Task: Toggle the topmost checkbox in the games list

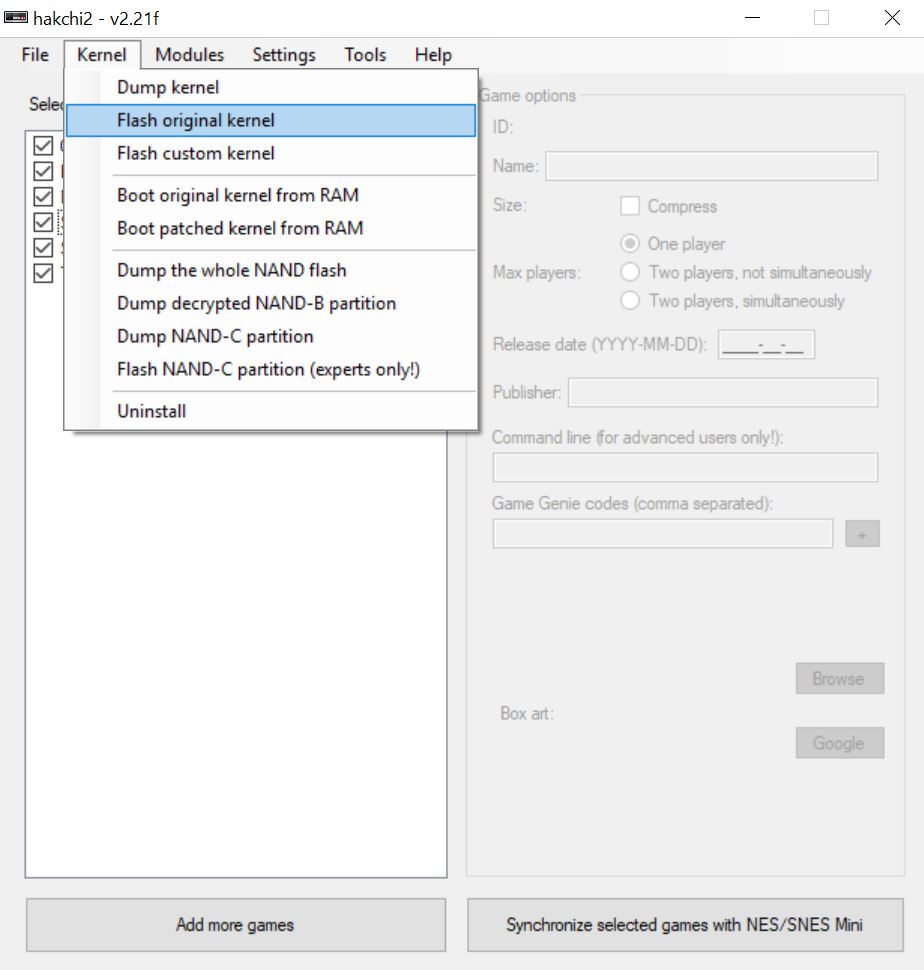Action: [43, 146]
